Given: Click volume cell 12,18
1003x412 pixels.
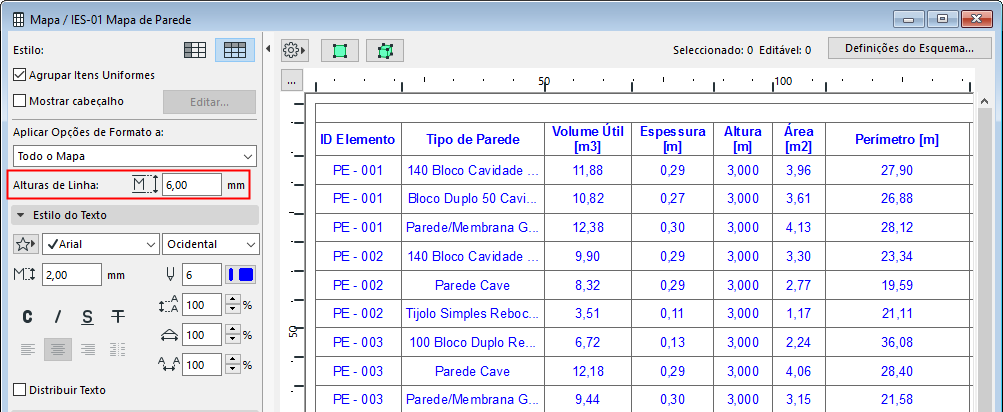Looking at the screenshot, I should (588, 371).
